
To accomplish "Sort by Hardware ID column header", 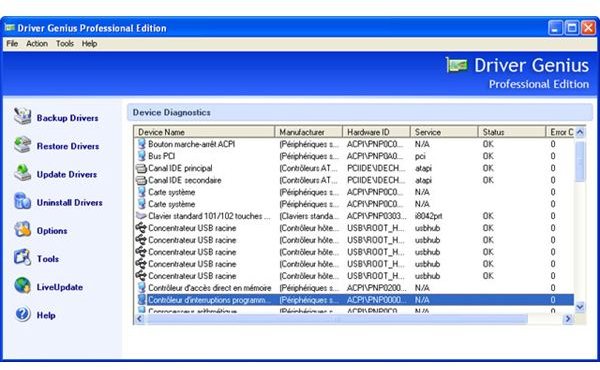I will [376, 132].
